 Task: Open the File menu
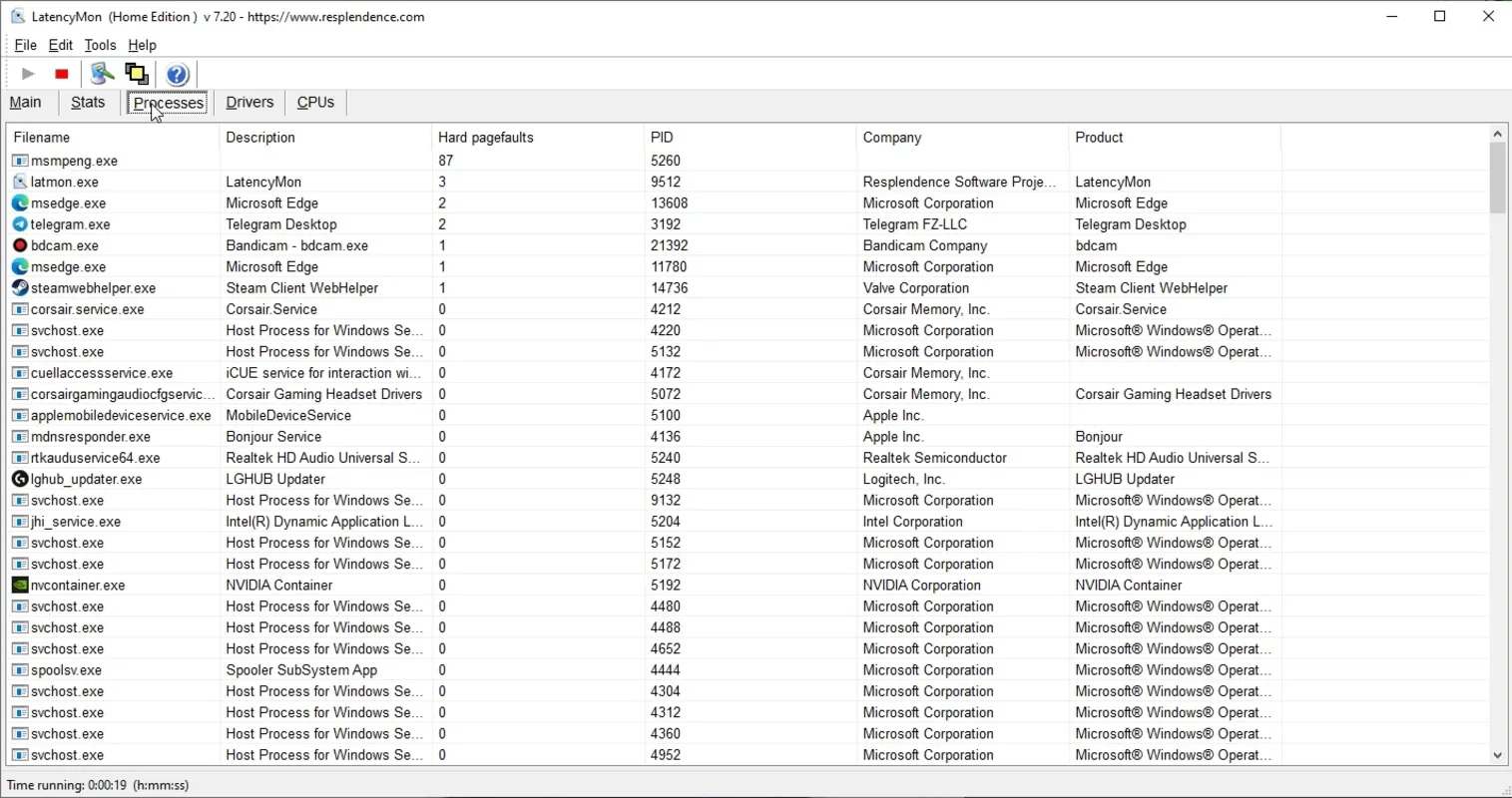(x=25, y=45)
